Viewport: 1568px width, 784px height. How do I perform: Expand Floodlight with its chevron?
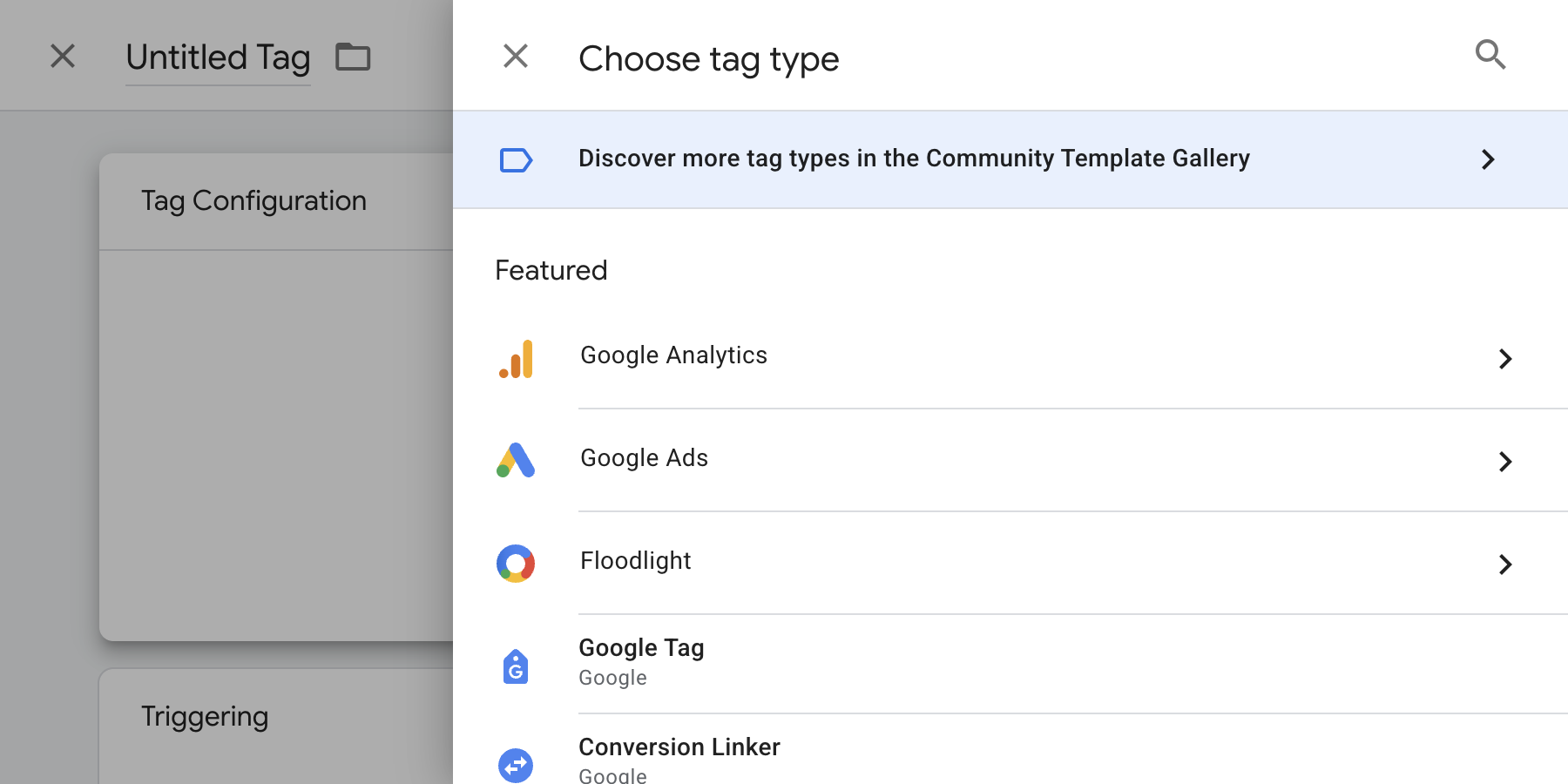1505,564
